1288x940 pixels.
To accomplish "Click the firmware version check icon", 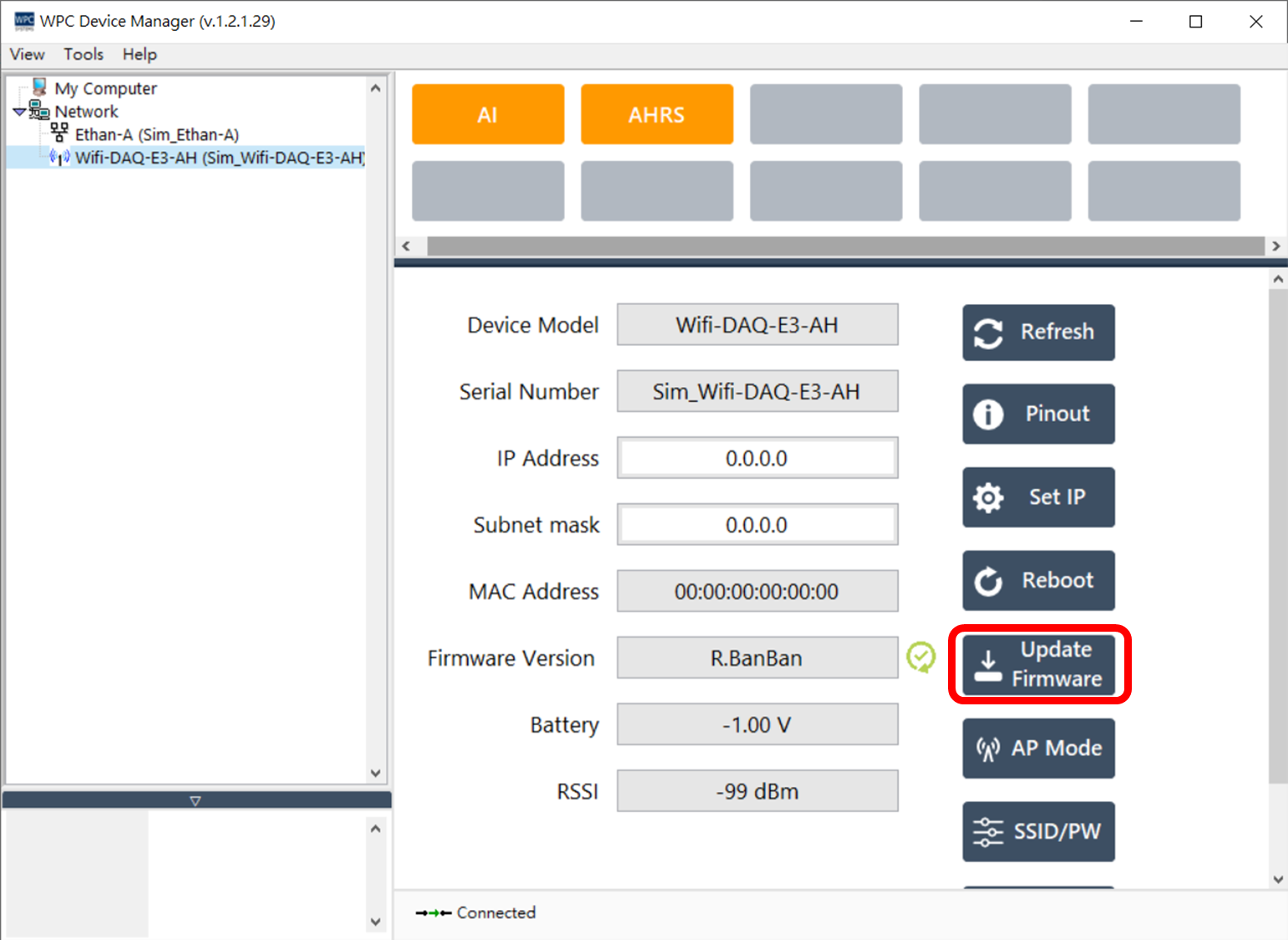I will (920, 658).
